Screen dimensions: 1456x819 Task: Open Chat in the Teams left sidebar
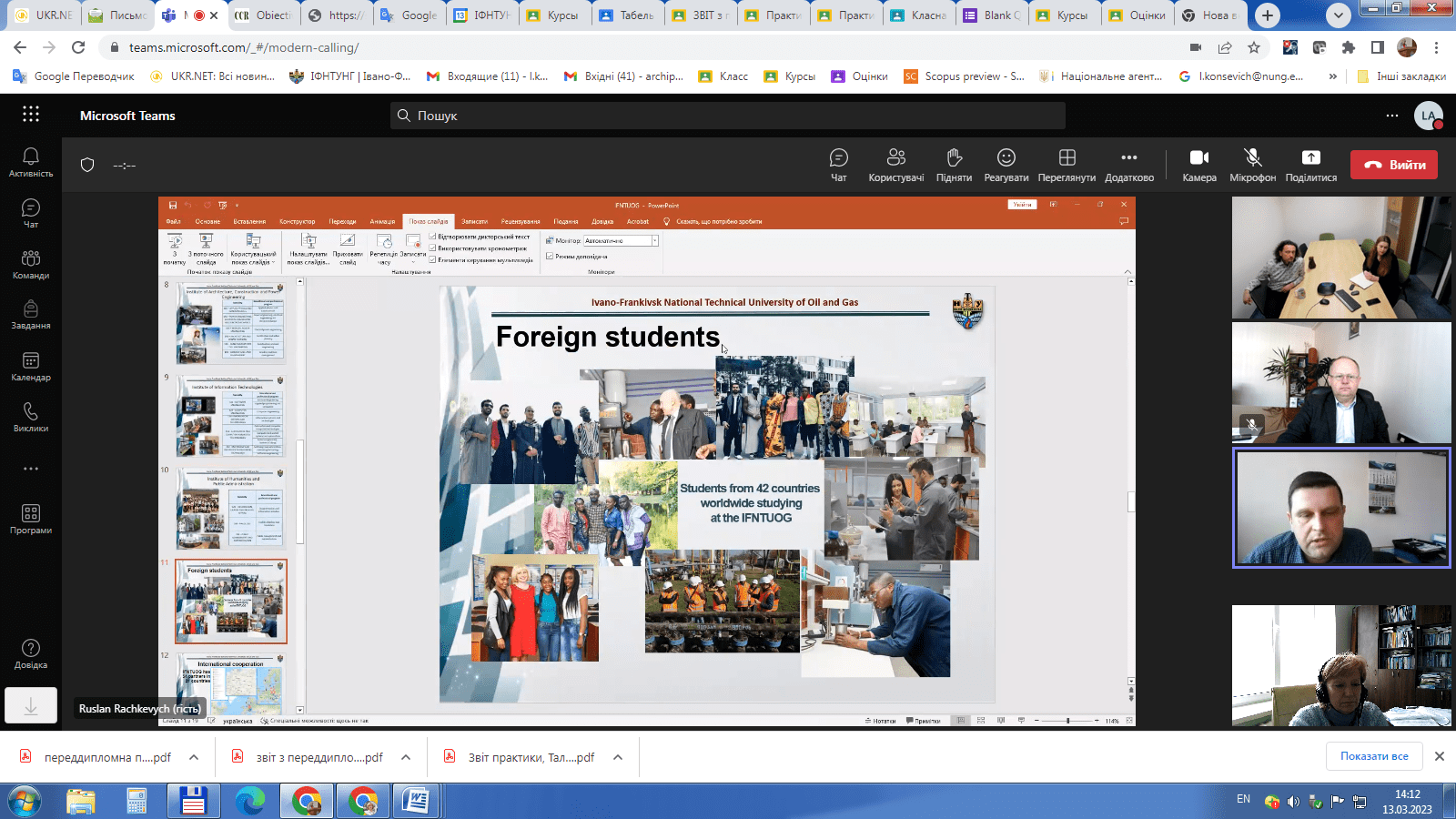tap(31, 213)
